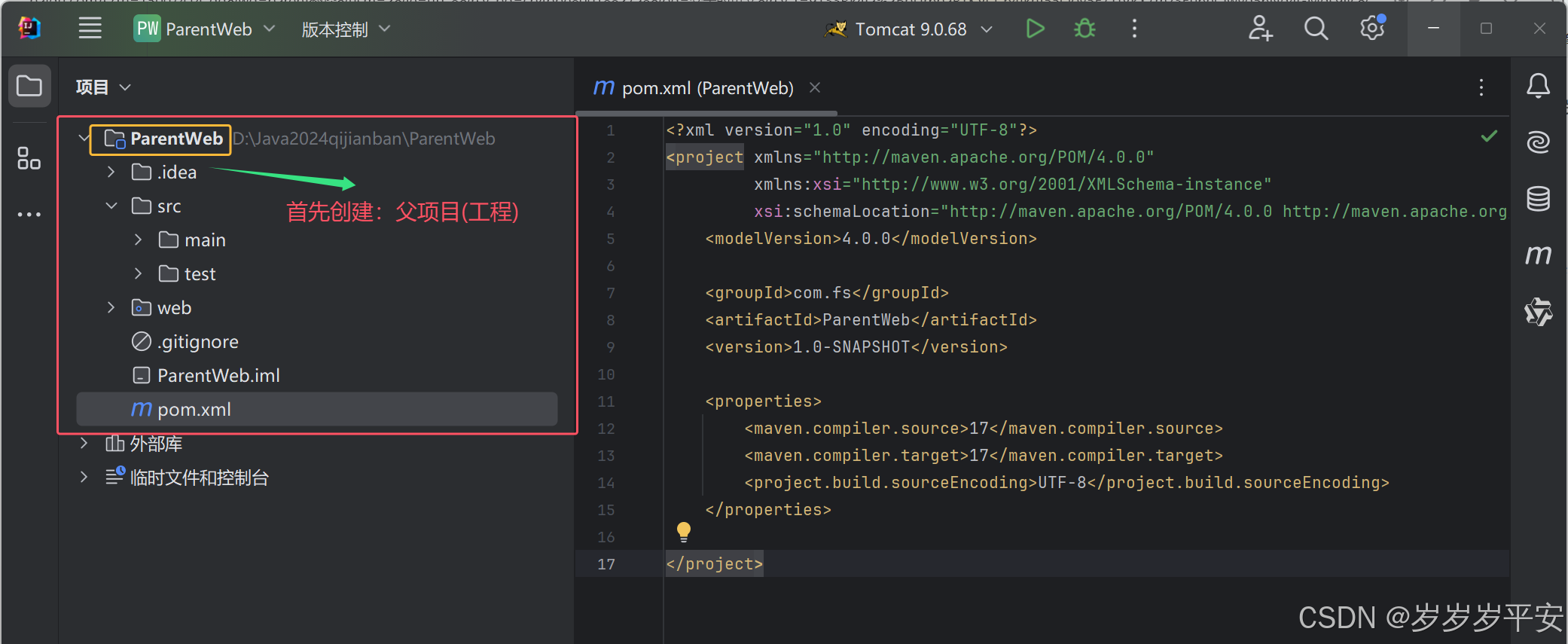Image resolution: width=1568 pixels, height=644 pixels.
Task: Click maven.compiler.source line
Action: coord(984,428)
